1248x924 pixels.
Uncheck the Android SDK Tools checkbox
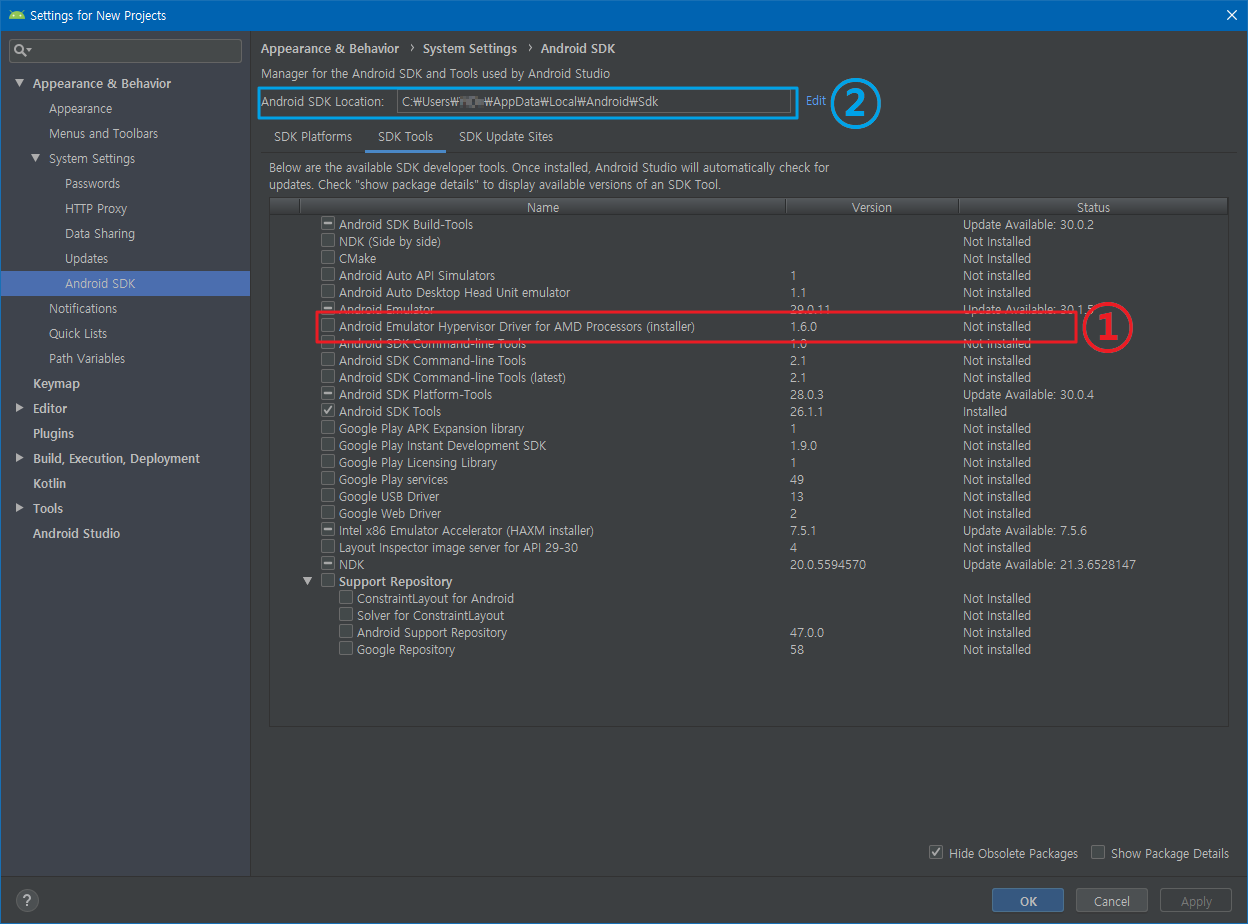pos(328,411)
